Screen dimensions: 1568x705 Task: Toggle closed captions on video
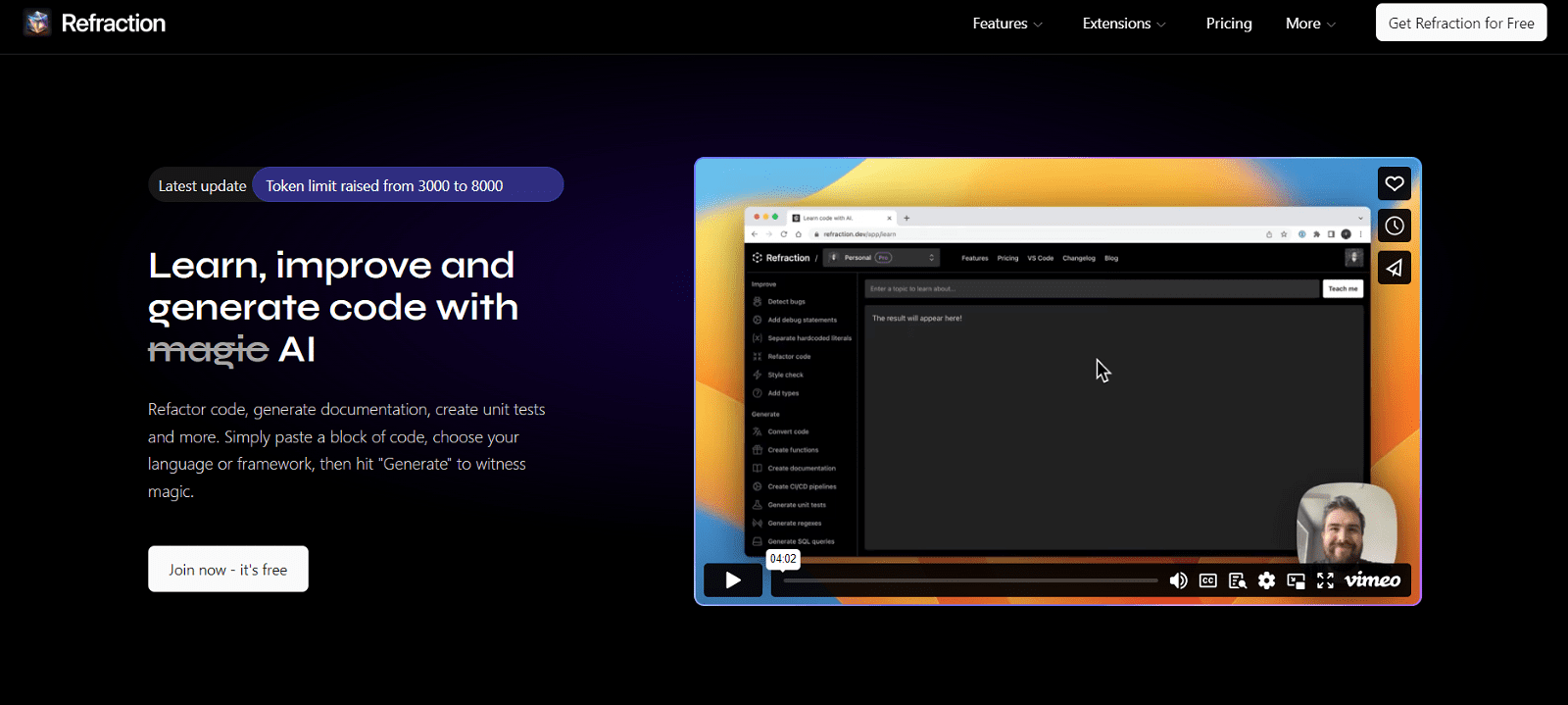pos(1207,580)
